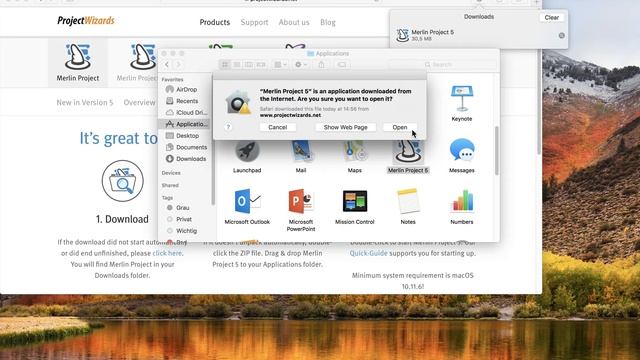Viewport: 640px width, 360px height.
Task: Open the Quick-Guide link
Action: point(368,253)
